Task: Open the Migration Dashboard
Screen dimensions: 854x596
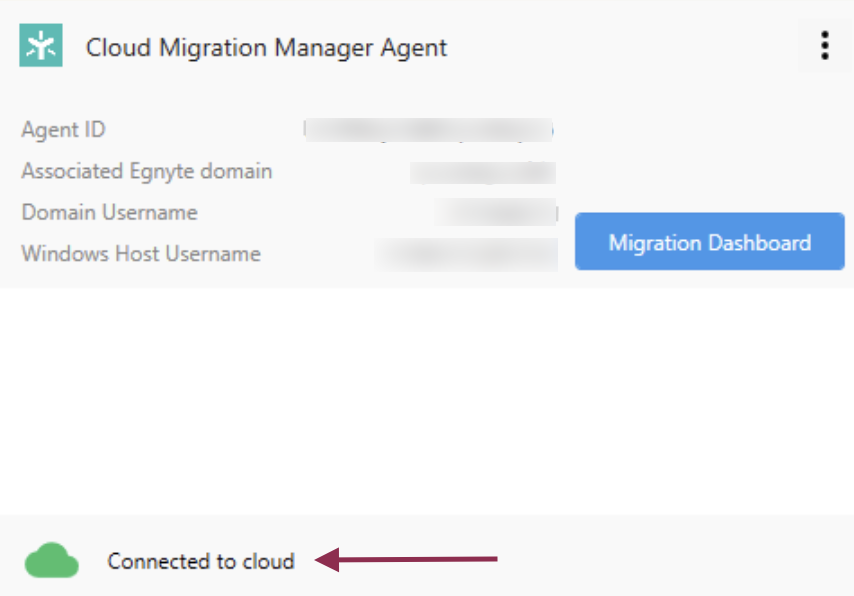Action: click(x=709, y=242)
